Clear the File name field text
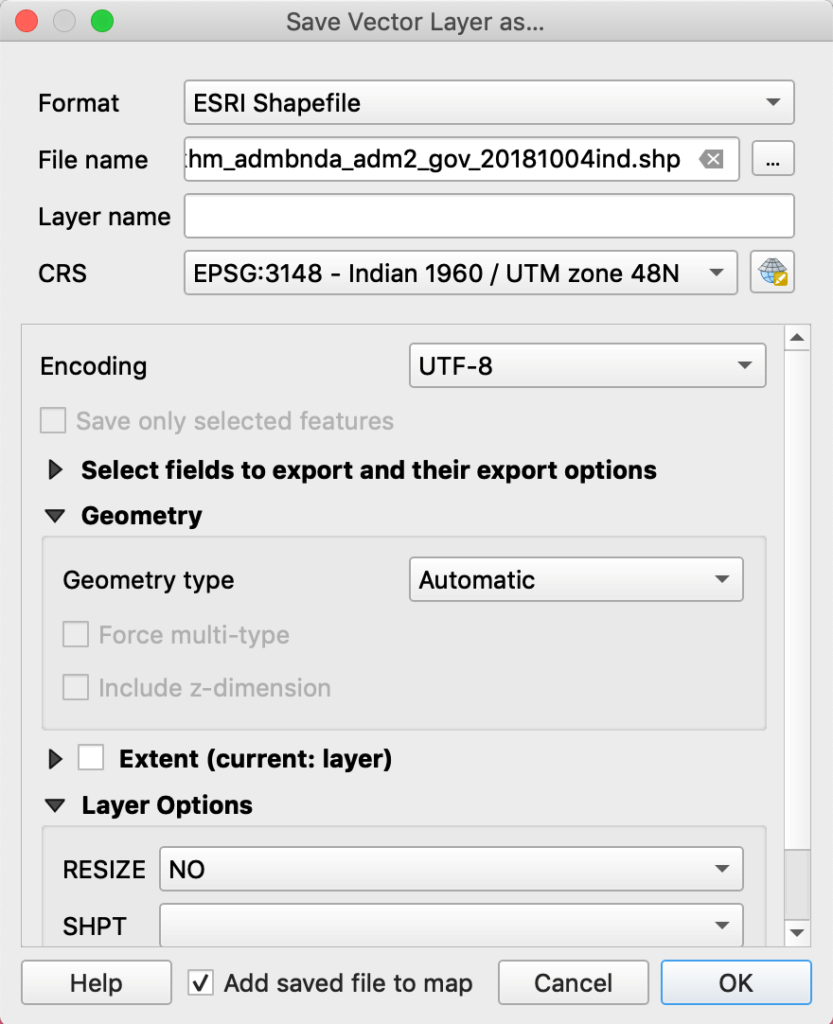 coord(711,159)
